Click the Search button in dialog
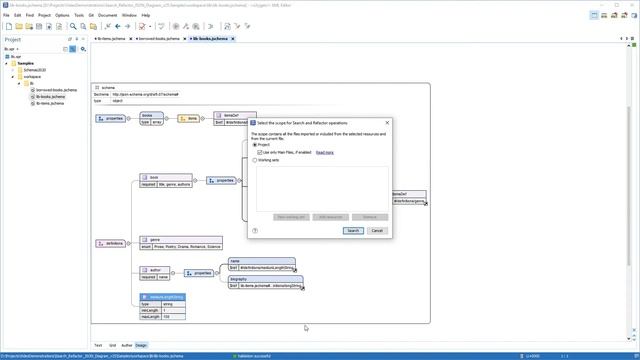The height and width of the screenshot is (360, 640). point(353,231)
